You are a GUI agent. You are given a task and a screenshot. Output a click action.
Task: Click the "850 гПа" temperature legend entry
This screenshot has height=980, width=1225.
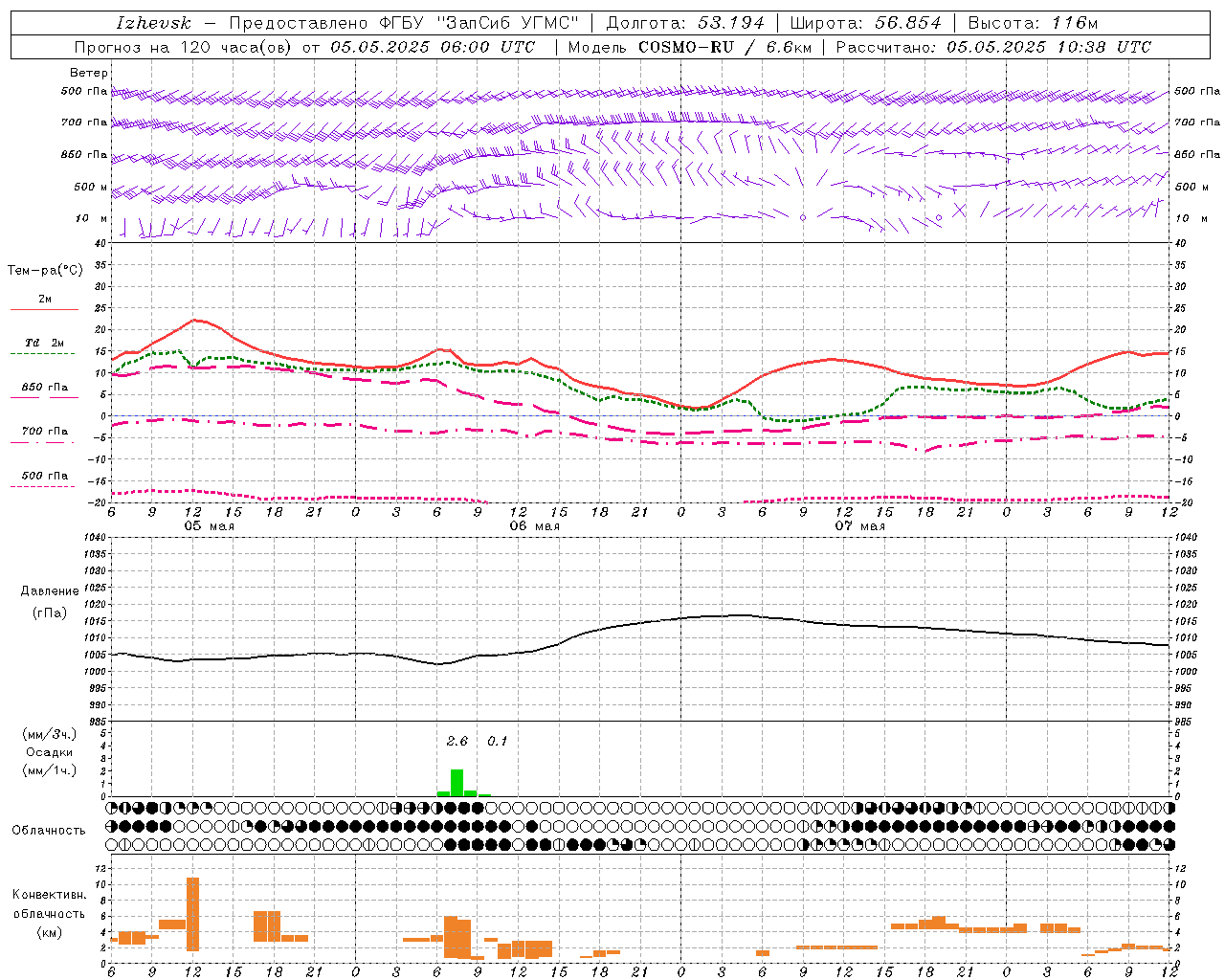(x=45, y=388)
